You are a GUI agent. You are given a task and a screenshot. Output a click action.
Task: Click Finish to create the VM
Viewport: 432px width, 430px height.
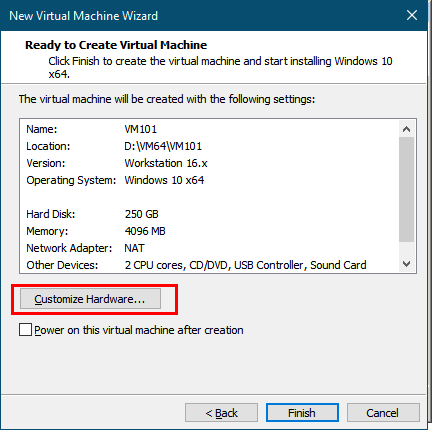point(302,413)
